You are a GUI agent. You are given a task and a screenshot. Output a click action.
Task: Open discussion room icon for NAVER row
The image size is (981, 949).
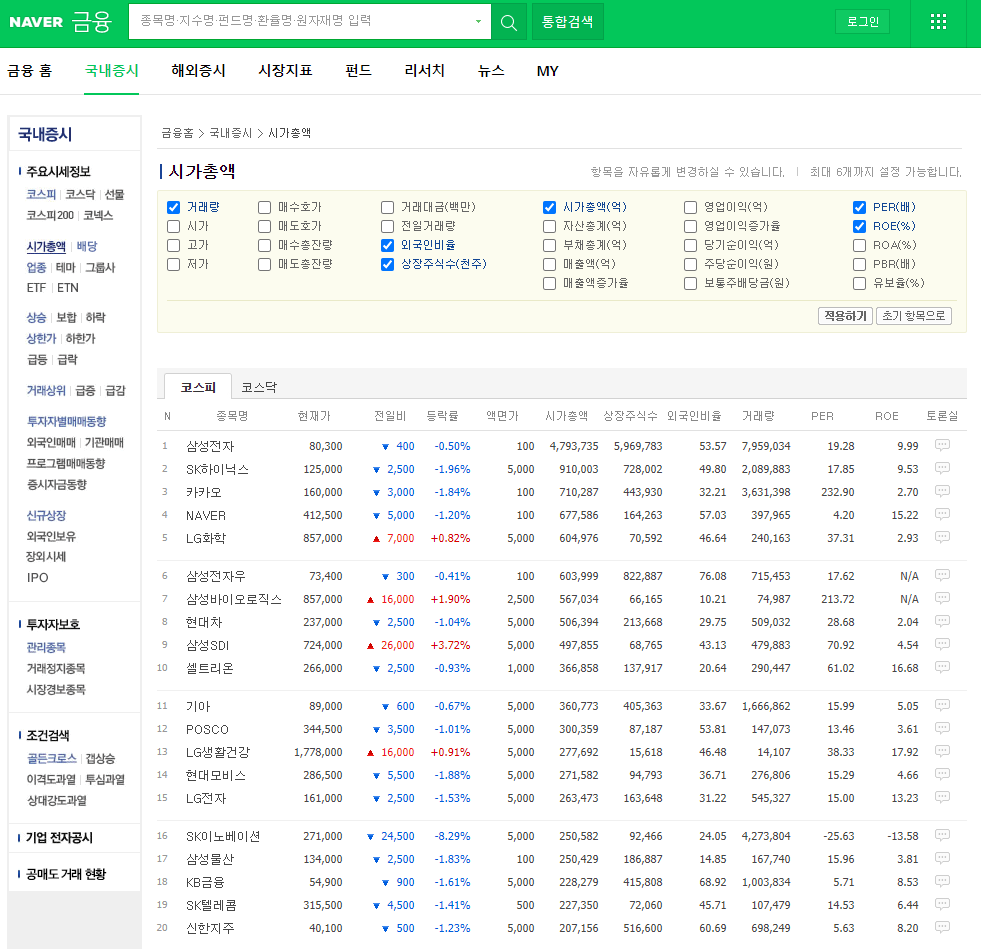(x=942, y=515)
